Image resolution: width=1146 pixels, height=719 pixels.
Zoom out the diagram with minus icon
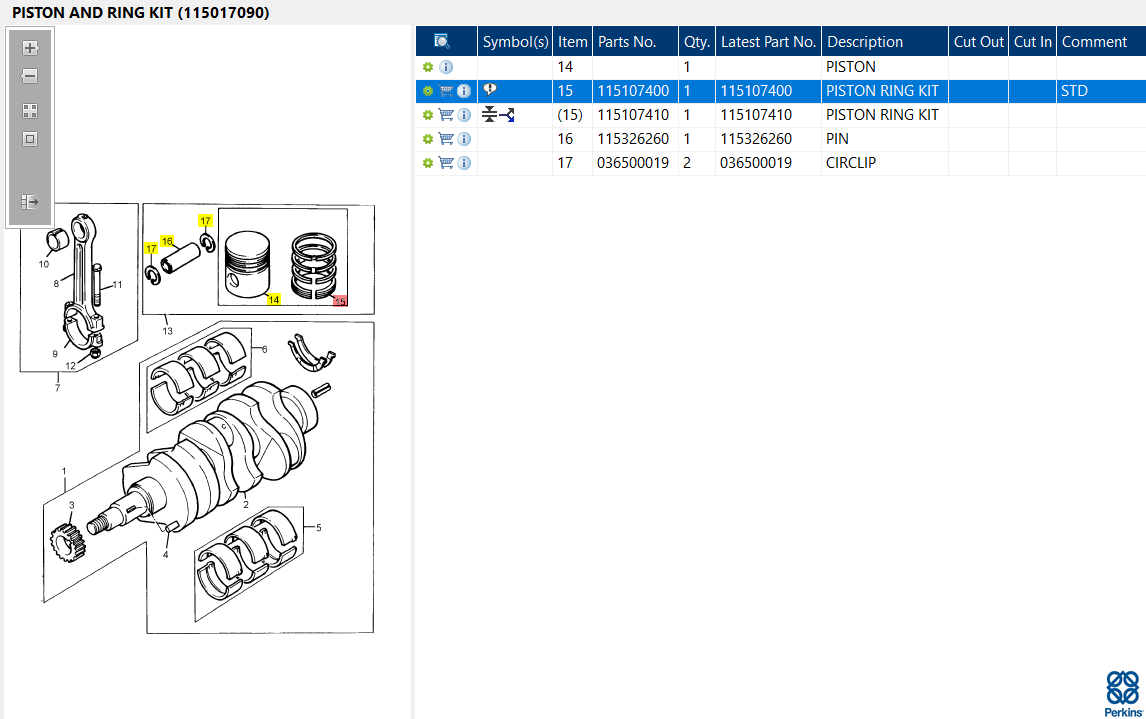coord(30,76)
